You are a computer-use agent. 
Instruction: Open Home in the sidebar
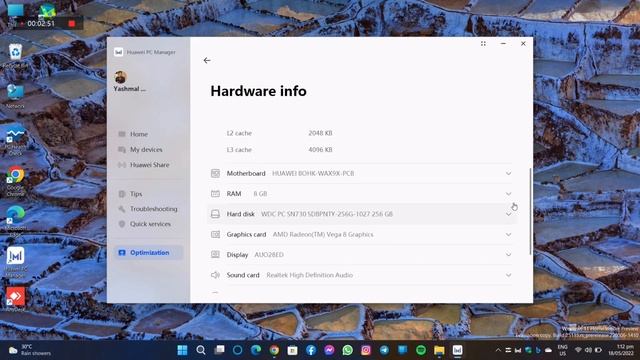(139, 134)
